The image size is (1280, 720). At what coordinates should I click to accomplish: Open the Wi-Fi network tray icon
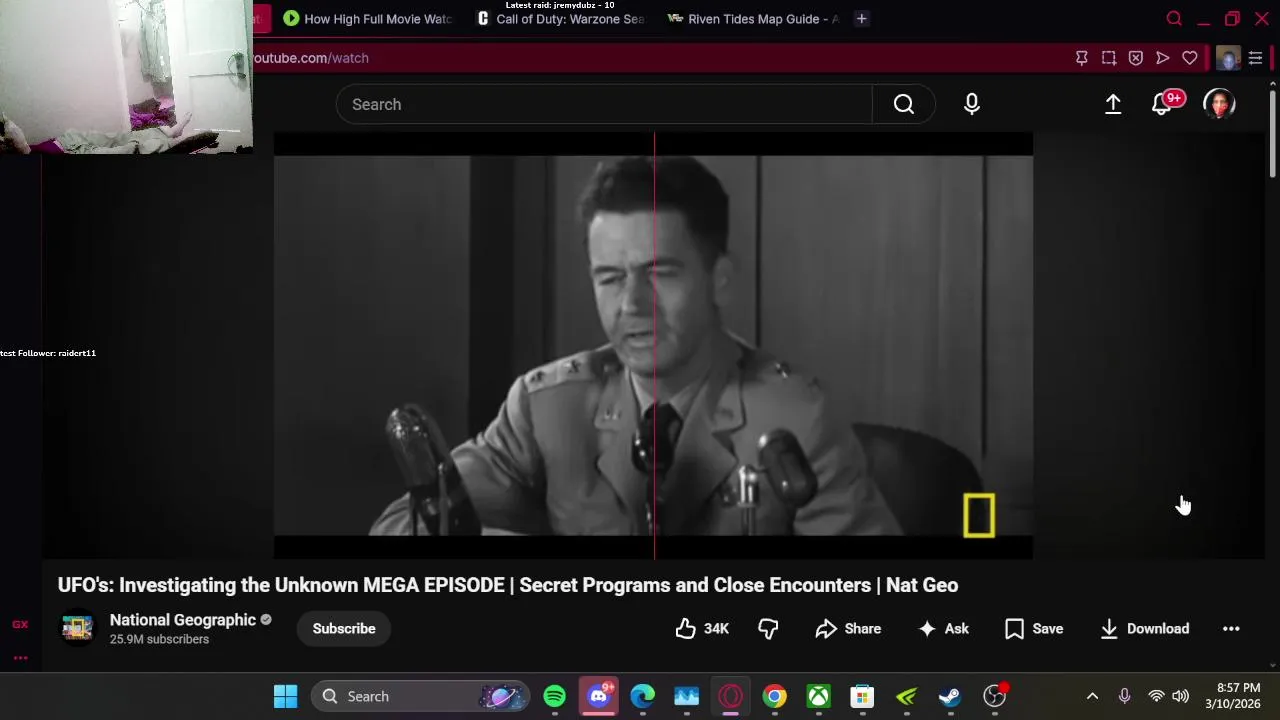1156,696
